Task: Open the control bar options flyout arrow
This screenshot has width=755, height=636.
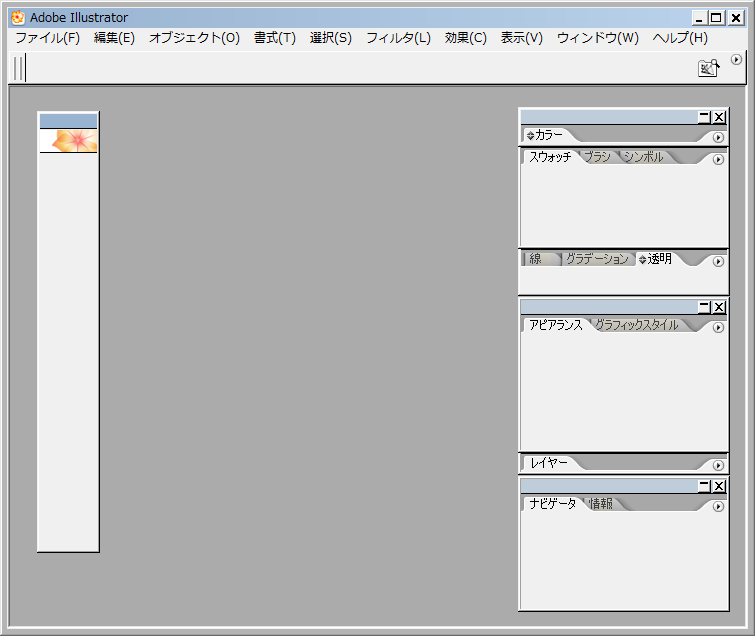Action: point(736,60)
